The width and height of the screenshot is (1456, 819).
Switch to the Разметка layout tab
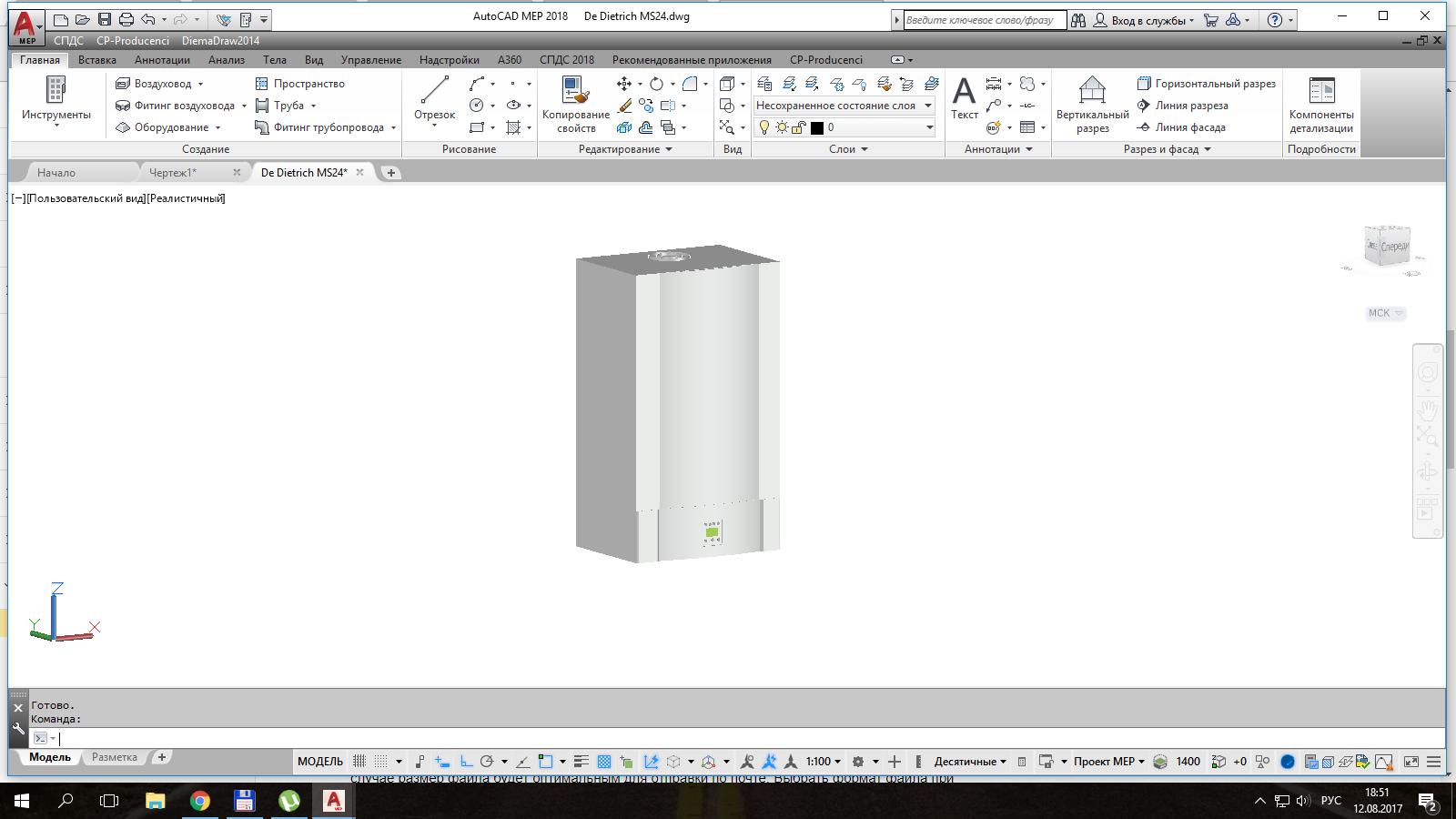point(115,757)
